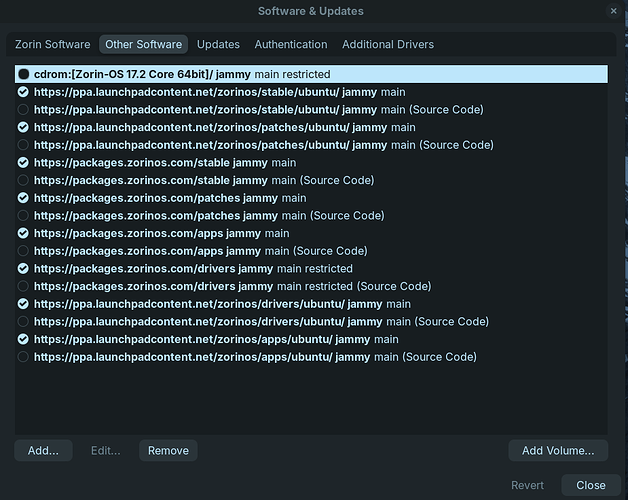Uncheck the launchpad zorinos/stable main repository
628x500 pixels.
point(23,92)
